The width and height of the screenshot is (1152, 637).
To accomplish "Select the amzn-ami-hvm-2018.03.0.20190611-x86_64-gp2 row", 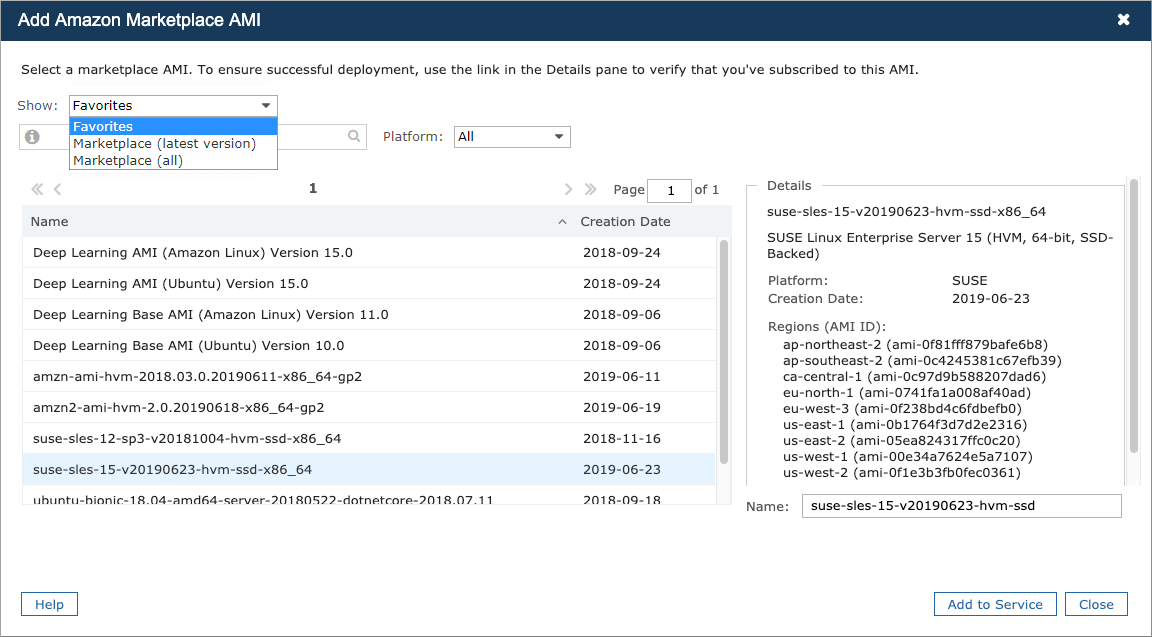I will (x=369, y=376).
